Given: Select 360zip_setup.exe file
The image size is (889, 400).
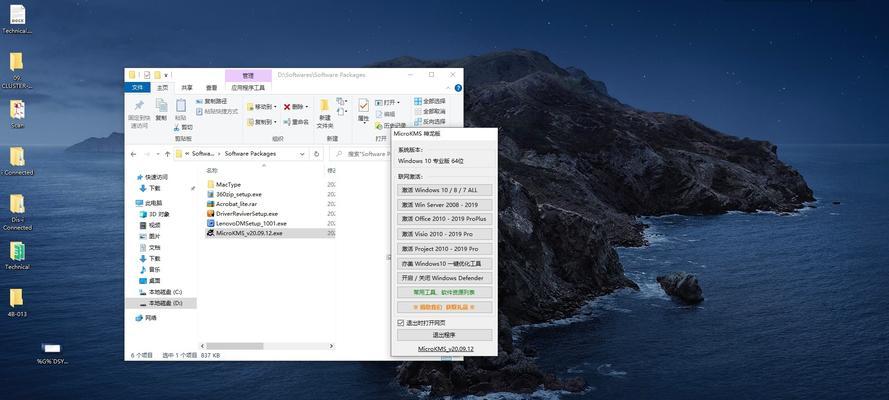Looking at the screenshot, I should click(234, 194).
